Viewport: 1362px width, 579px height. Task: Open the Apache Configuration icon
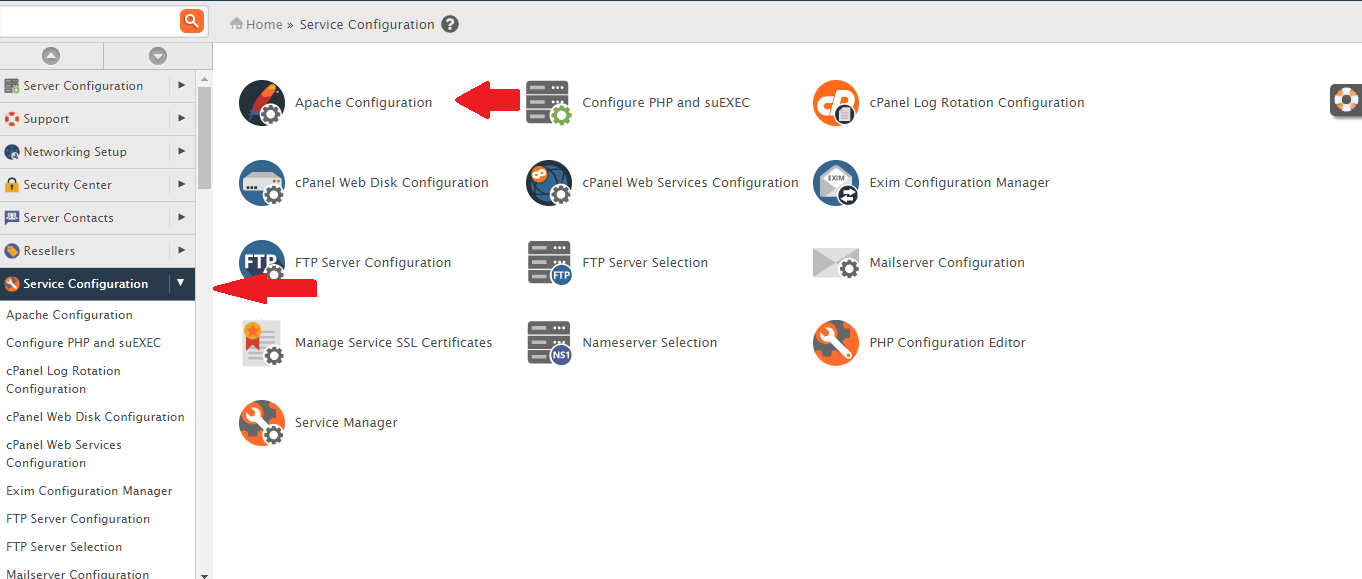pos(262,103)
